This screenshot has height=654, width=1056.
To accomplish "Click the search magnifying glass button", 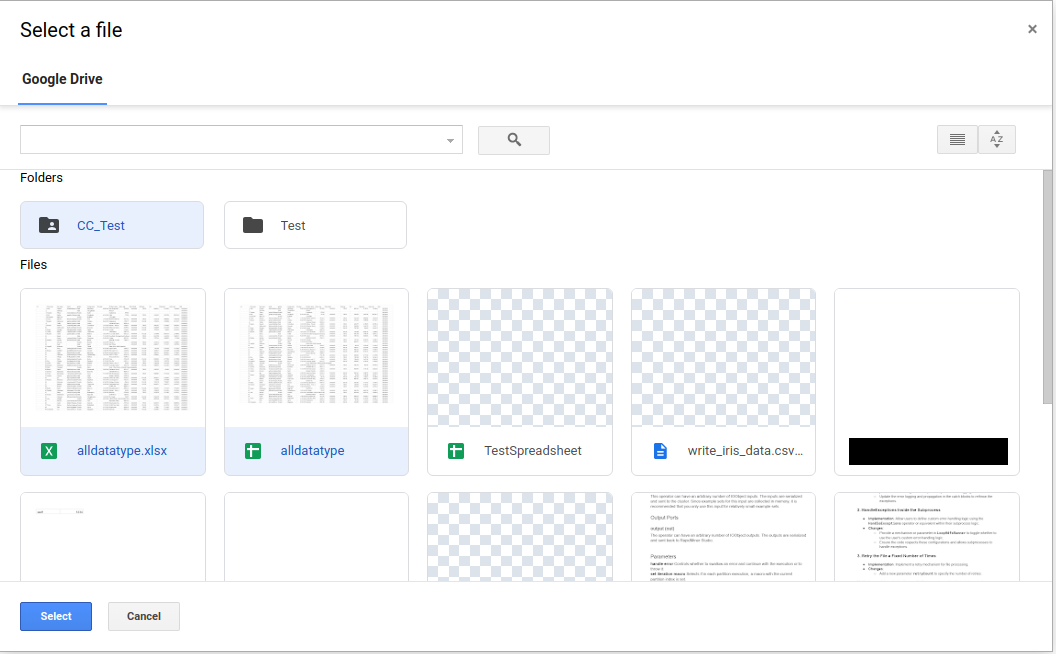I will pos(513,139).
